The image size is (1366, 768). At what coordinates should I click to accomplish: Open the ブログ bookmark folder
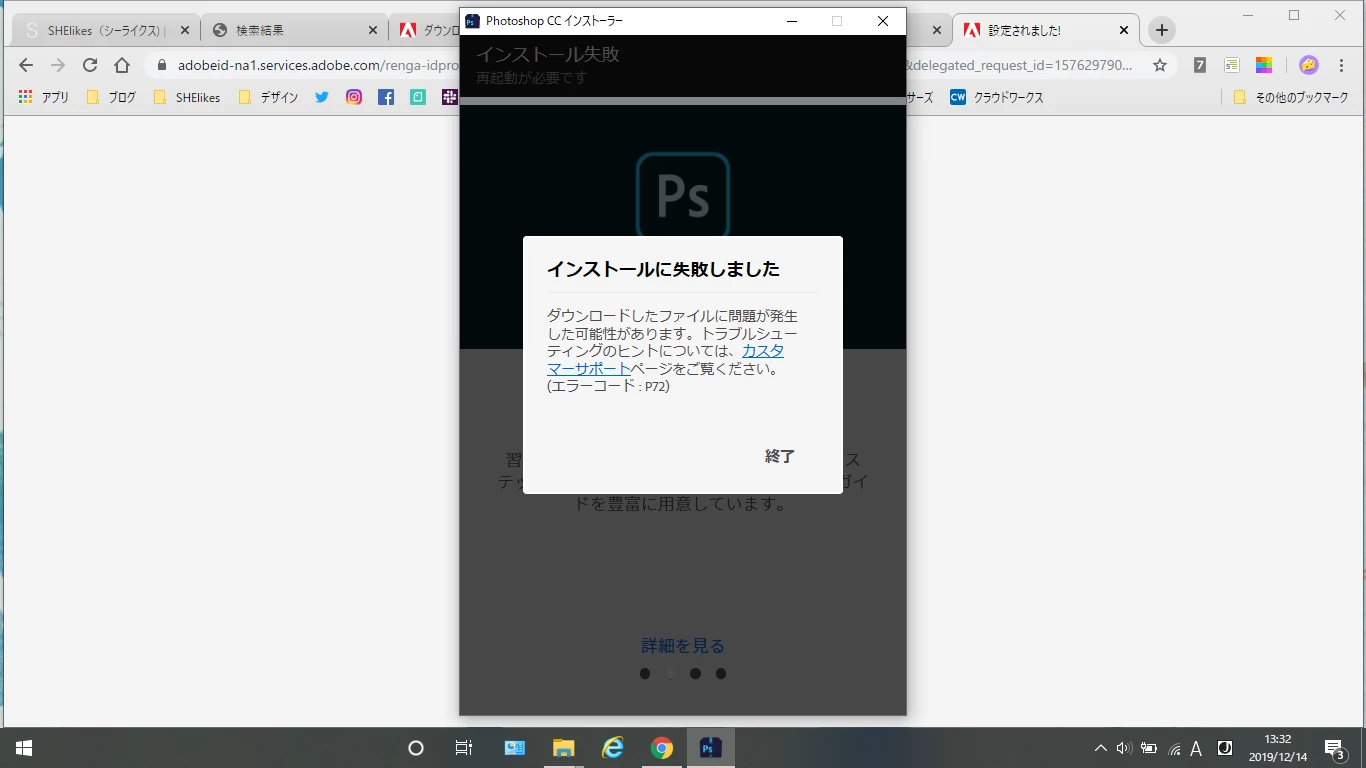(x=111, y=97)
